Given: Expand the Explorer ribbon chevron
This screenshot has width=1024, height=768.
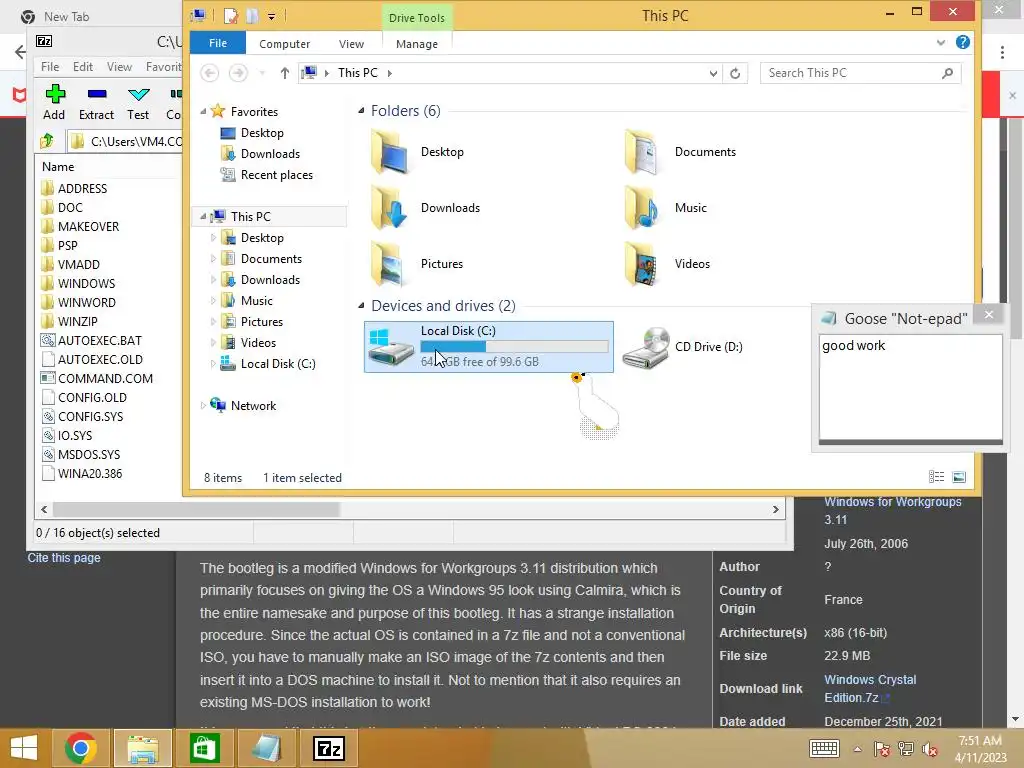Looking at the screenshot, I should pos(940,42).
